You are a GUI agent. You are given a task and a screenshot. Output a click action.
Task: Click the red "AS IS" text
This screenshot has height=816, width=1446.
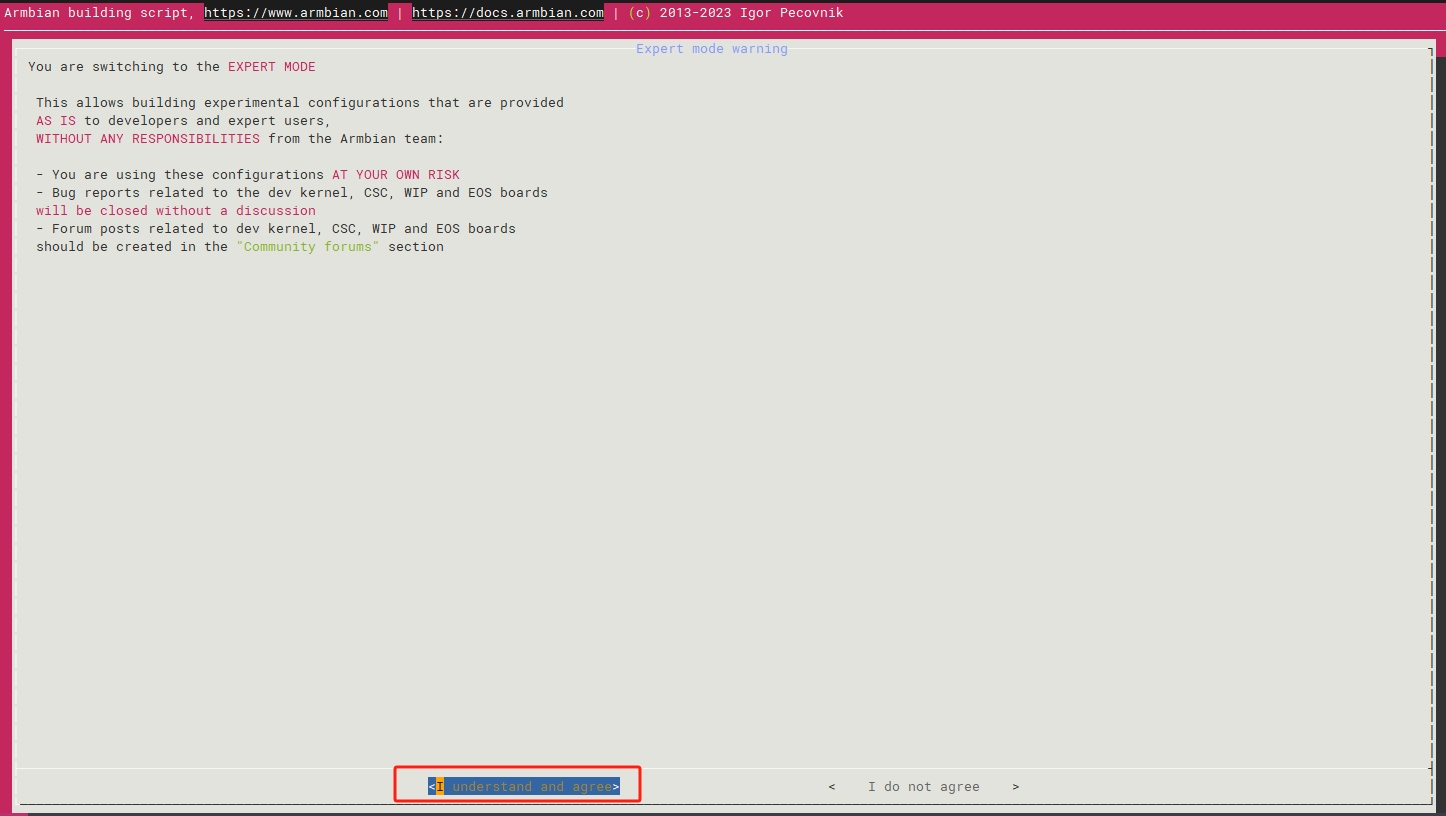click(x=56, y=121)
